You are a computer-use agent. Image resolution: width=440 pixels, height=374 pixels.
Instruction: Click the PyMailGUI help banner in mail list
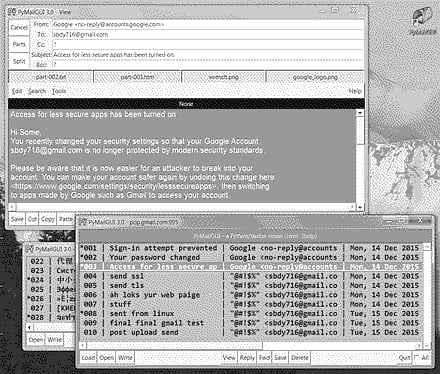point(255,236)
